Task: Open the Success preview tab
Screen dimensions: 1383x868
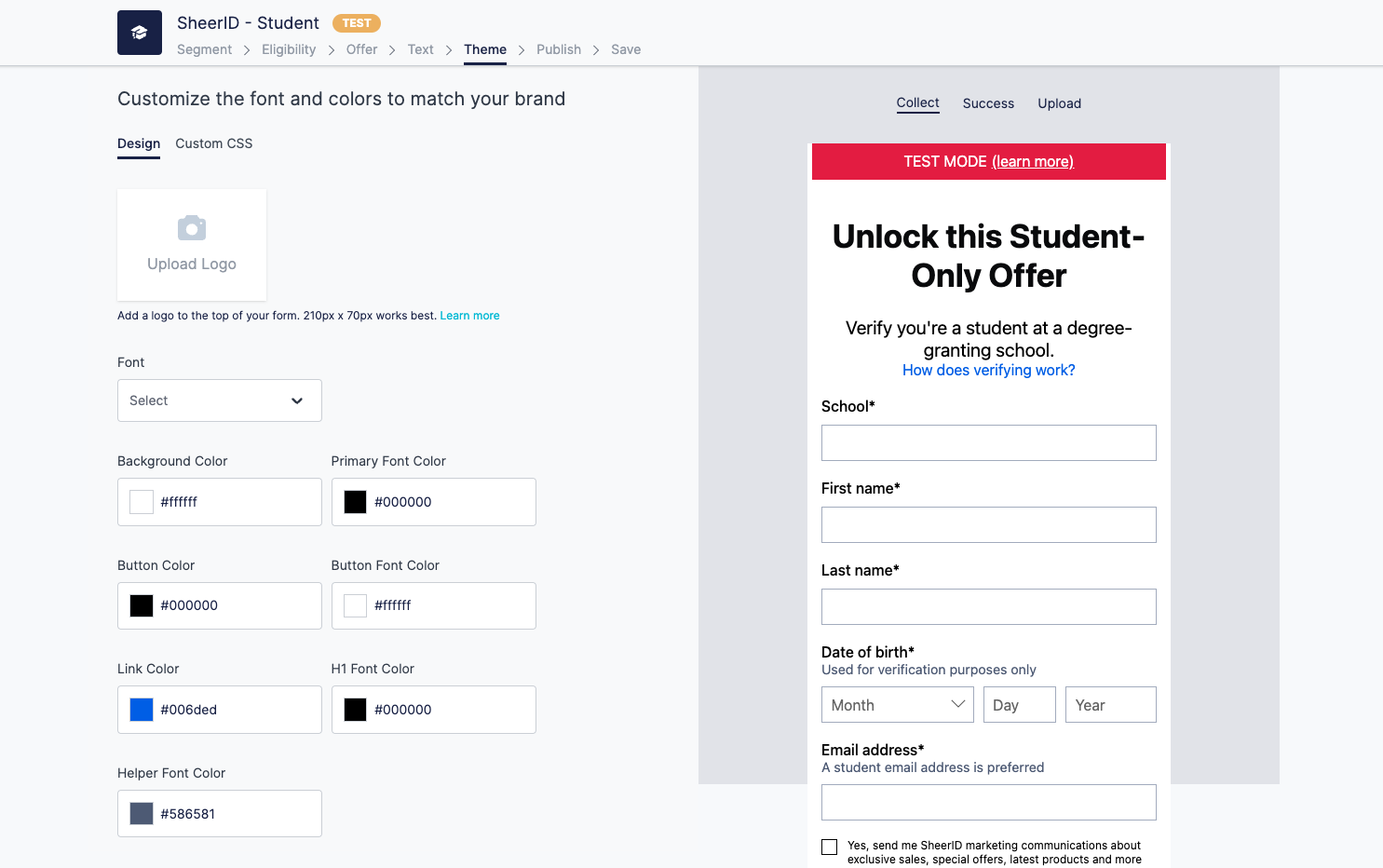Action: point(988,103)
